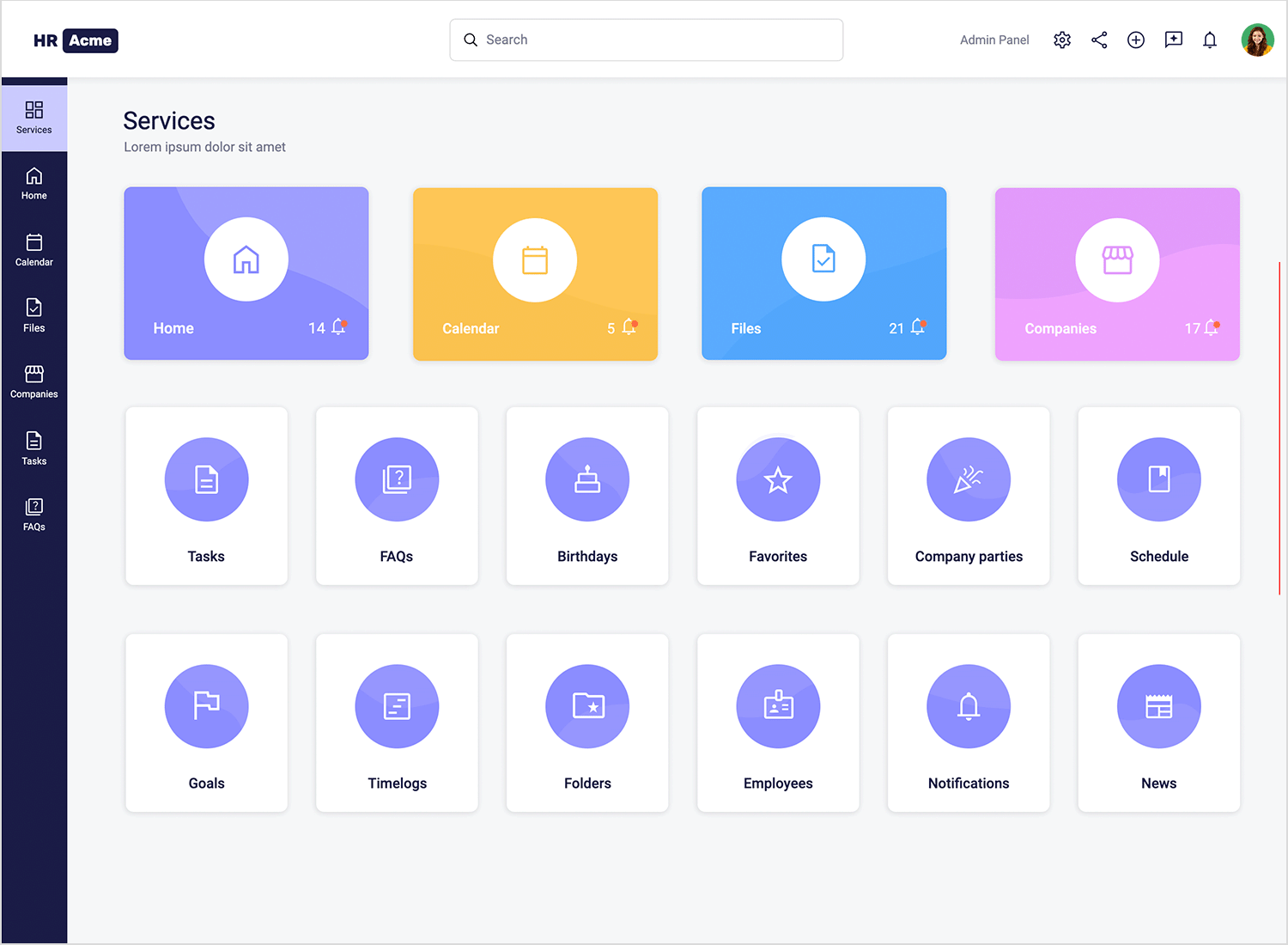The image size is (1288, 945).
Task: Open the FAQs tile
Action: pos(397,496)
